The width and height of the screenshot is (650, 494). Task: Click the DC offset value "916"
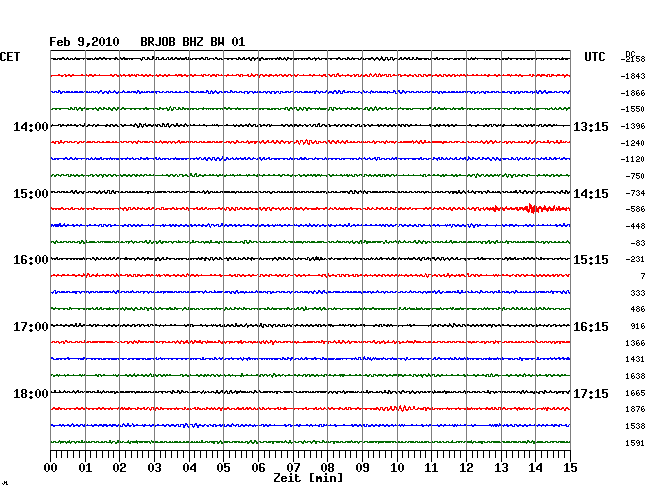pos(638,326)
